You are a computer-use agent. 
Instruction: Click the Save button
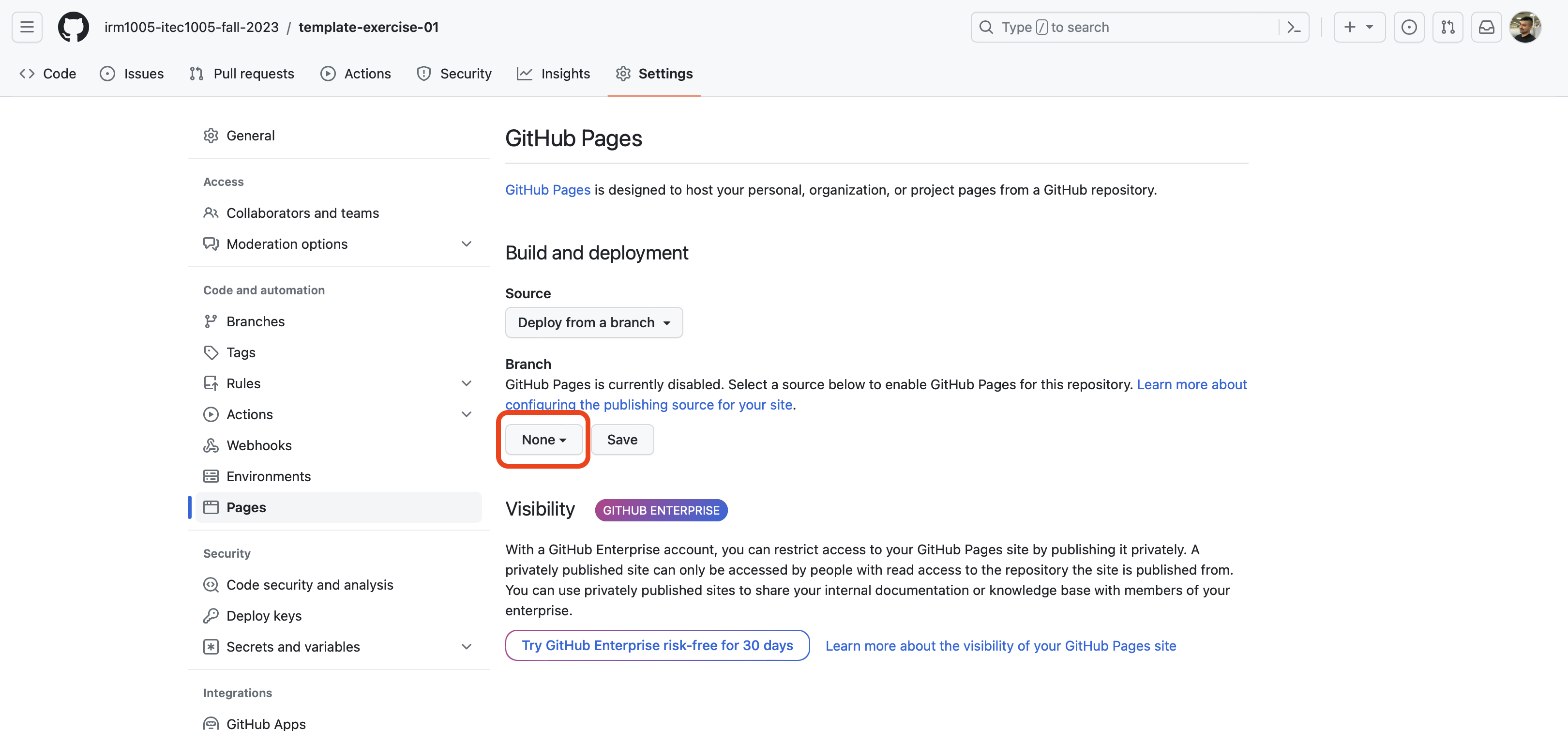(x=621, y=439)
